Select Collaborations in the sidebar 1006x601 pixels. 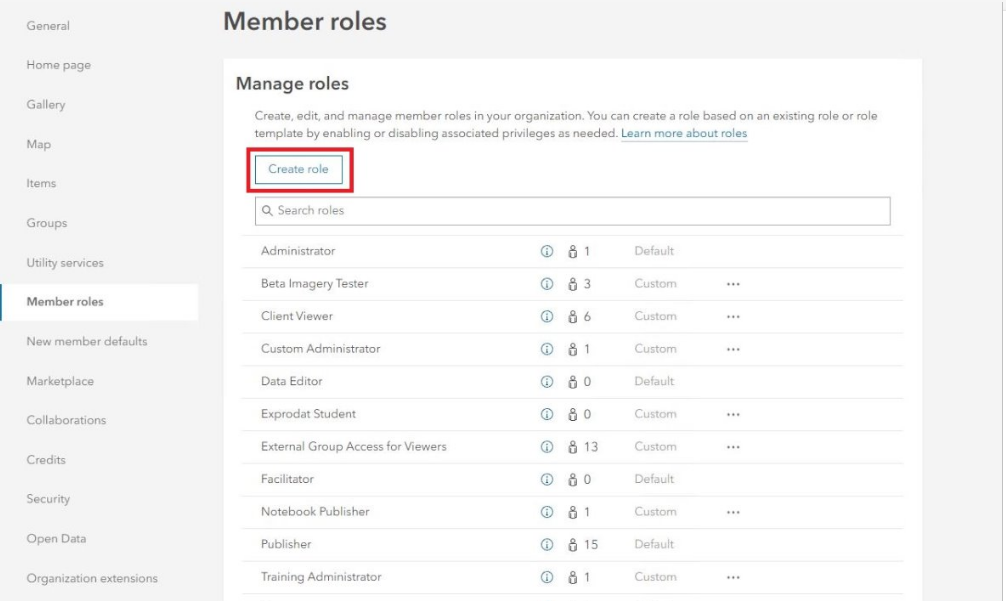tap(66, 420)
